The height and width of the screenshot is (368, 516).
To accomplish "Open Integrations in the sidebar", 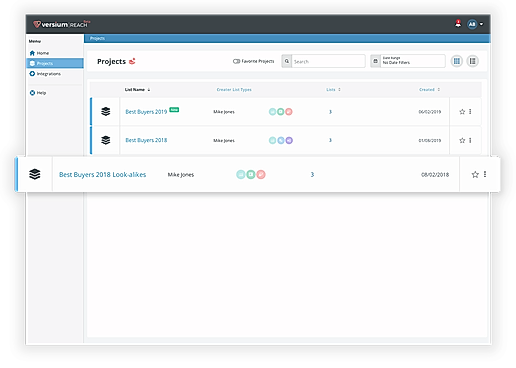I will (x=45, y=74).
